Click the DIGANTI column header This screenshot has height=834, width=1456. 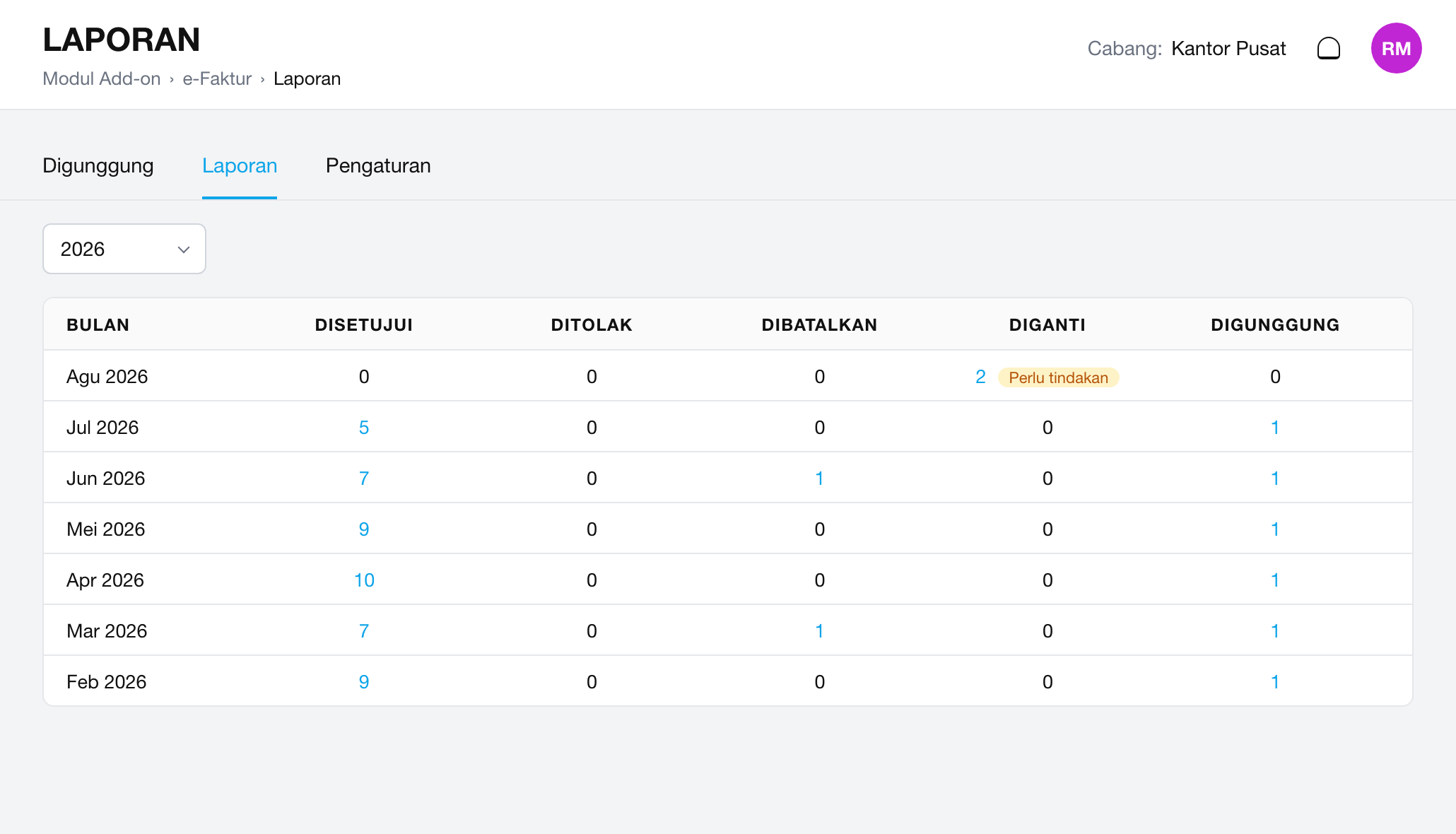(x=1047, y=325)
